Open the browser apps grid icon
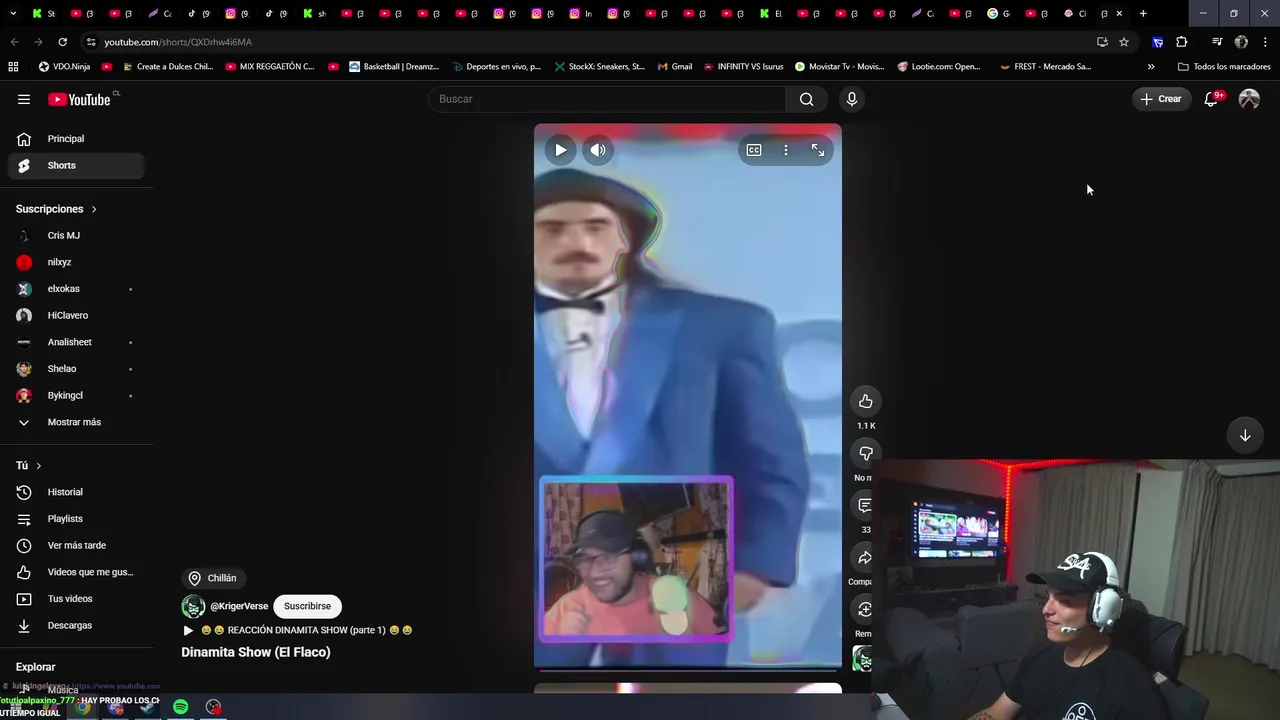This screenshot has height=720, width=1280. 13,67
